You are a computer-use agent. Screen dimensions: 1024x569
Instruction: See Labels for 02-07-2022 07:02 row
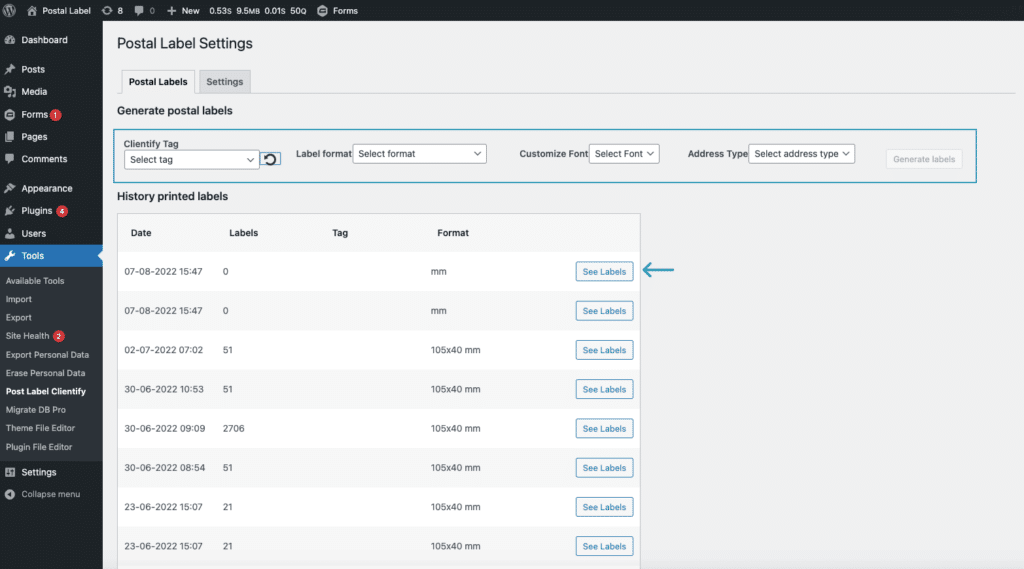tap(604, 350)
